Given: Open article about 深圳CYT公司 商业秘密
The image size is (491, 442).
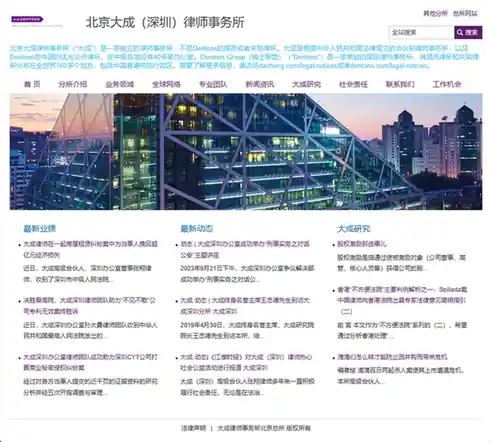Looking at the screenshot, I should click(90, 362).
